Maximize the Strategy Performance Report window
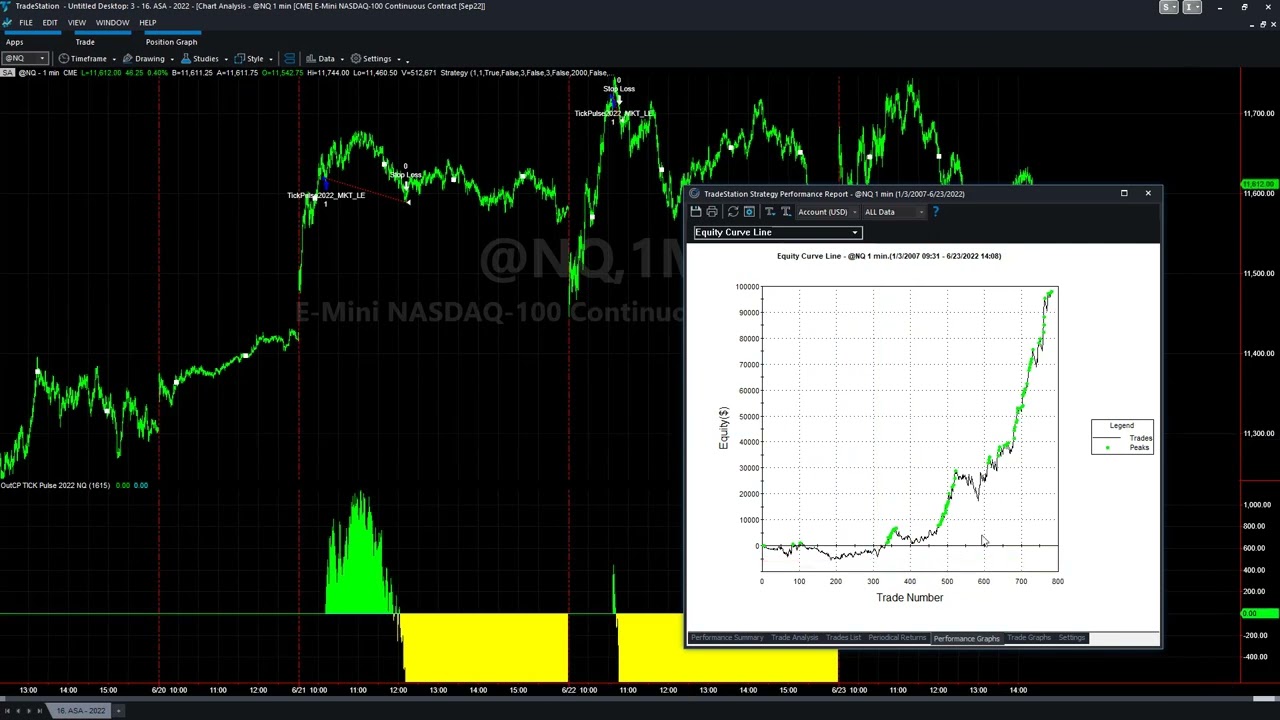This screenshot has height=720, width=1280. point(1124,193)
